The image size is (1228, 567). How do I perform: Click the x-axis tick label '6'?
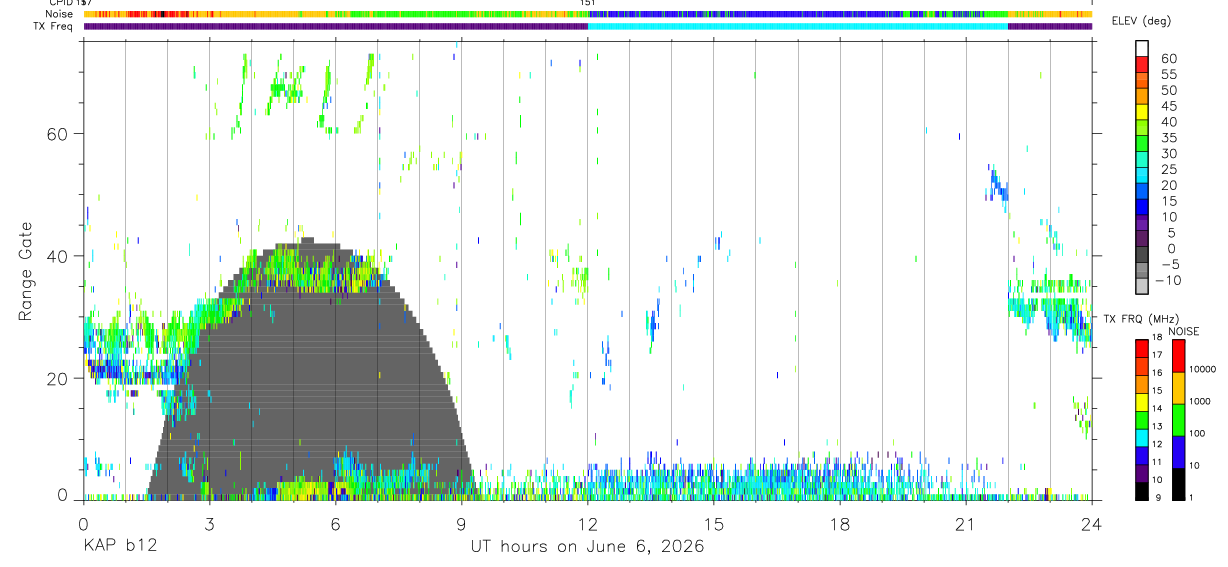[x=335, y=524]
